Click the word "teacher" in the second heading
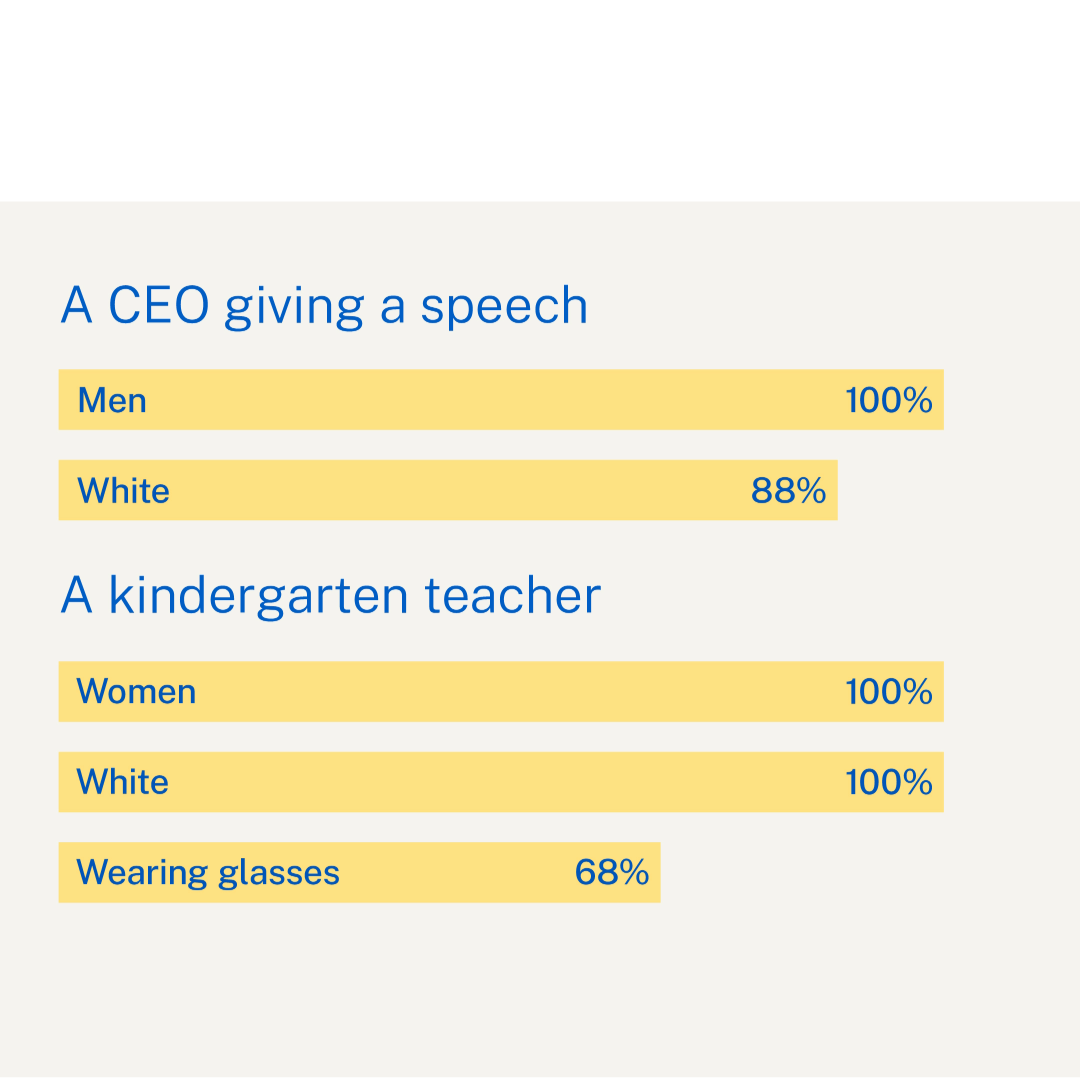 512,596
